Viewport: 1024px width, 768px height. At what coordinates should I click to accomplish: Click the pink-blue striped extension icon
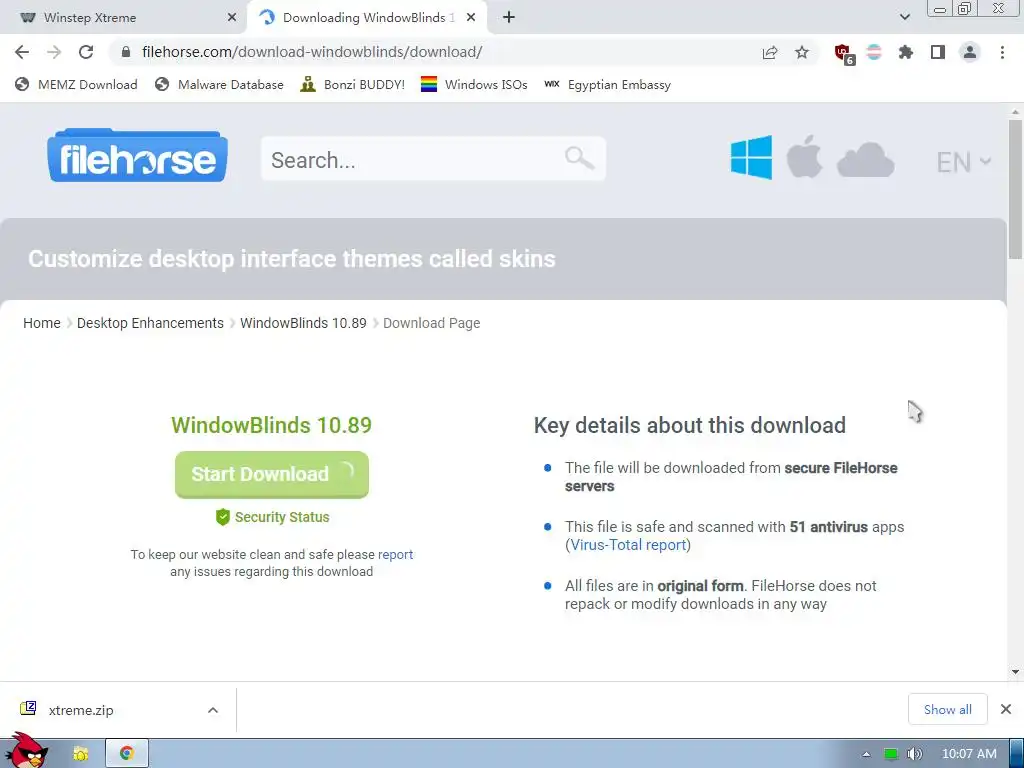click(874, 52)
